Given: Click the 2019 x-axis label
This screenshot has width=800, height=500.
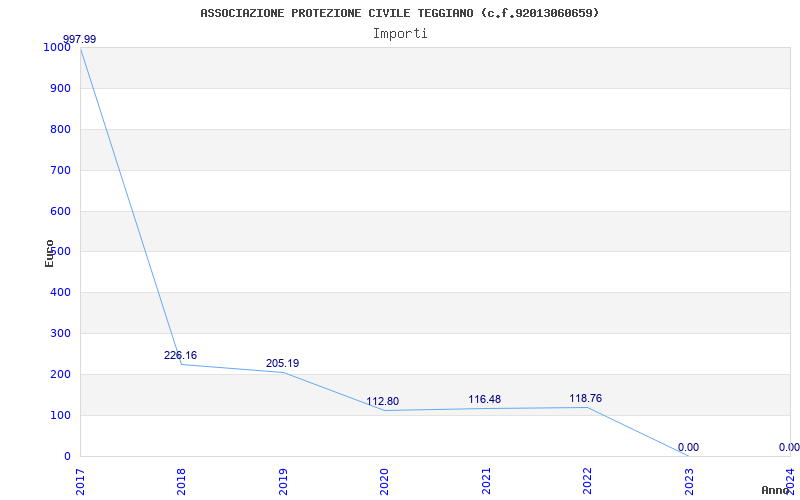Looking at the screenshot, I should click(283, 482).
